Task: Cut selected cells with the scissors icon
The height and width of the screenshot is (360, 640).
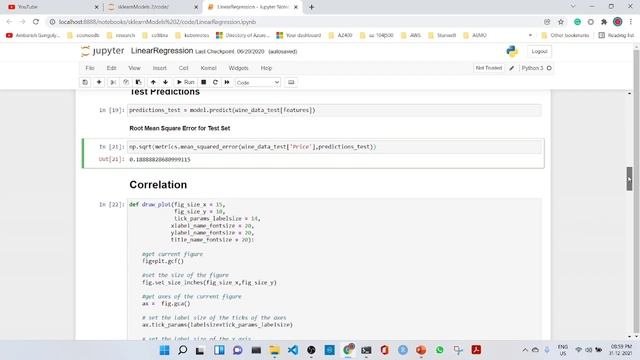Action: [113, 82]
